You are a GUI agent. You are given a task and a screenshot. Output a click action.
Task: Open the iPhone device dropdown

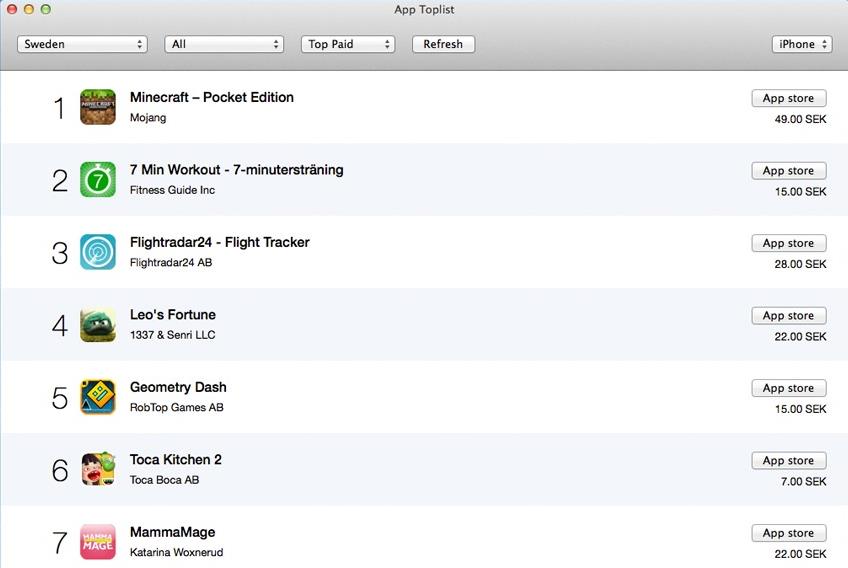click(x=802, y=44)
